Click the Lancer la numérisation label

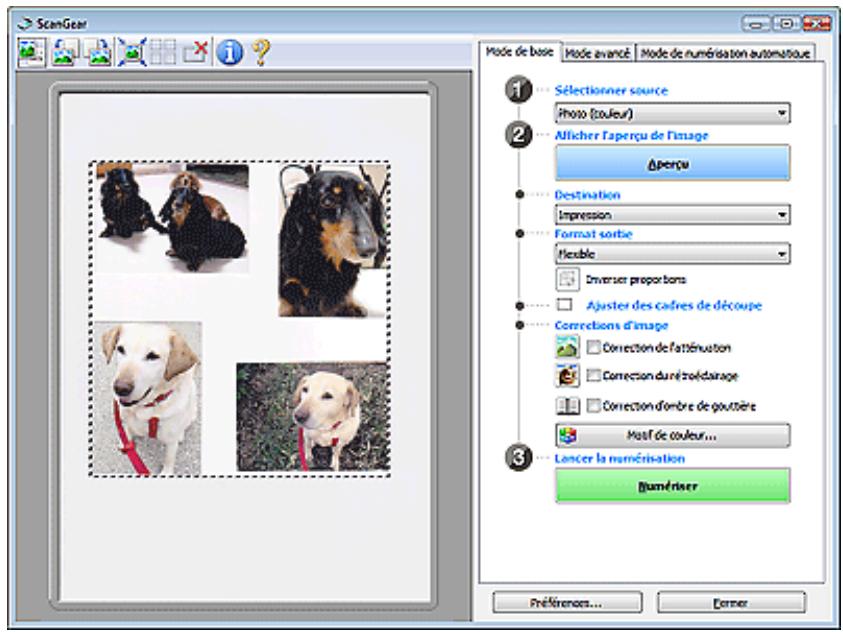(619, 458)
